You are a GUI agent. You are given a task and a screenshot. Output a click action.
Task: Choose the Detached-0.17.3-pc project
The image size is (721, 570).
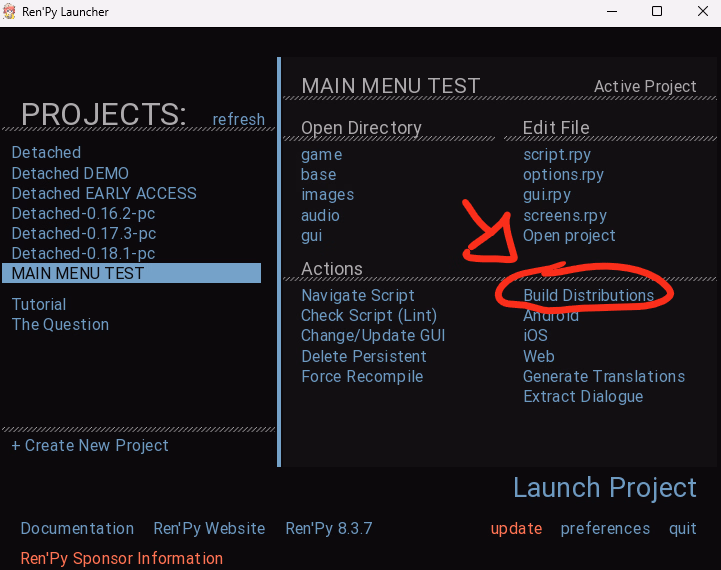click(84, 233)
